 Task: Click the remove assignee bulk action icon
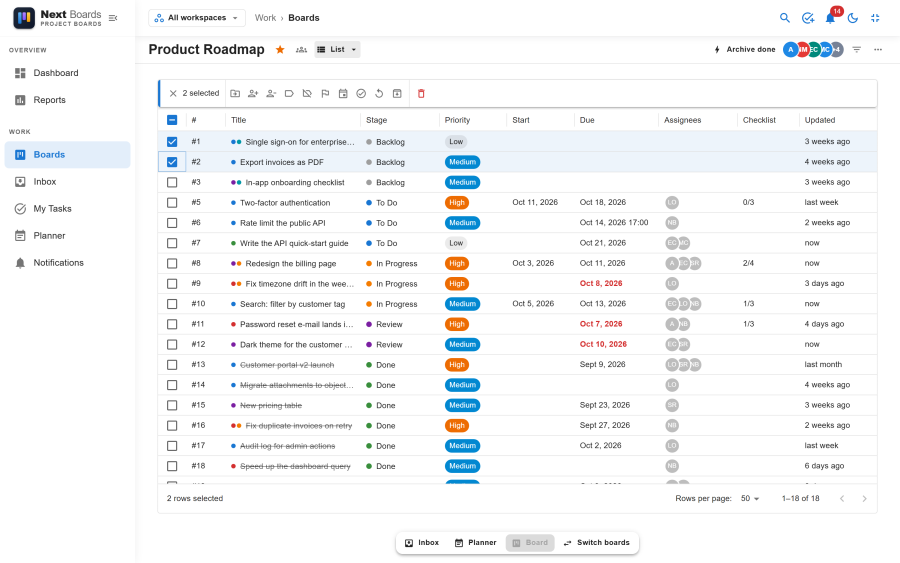[x=271, y=94]
